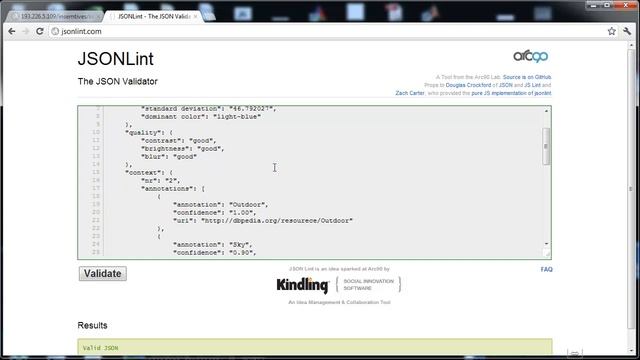Click the Valid JSON result message
The image size is (640, 360).
100,348
